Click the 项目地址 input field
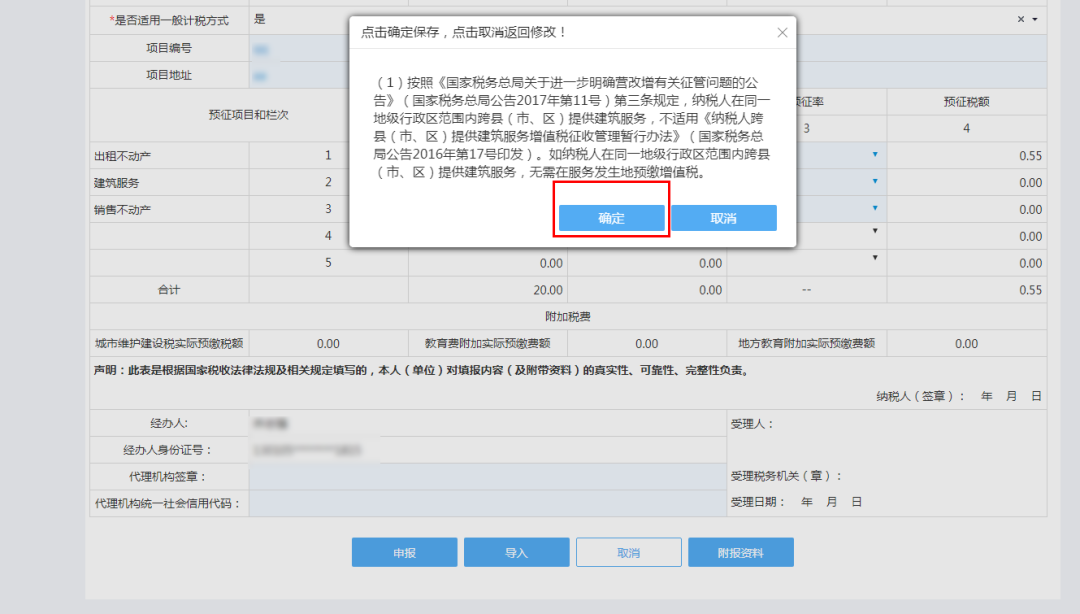The image size is (1080, 614). click(x=647, y=75)
